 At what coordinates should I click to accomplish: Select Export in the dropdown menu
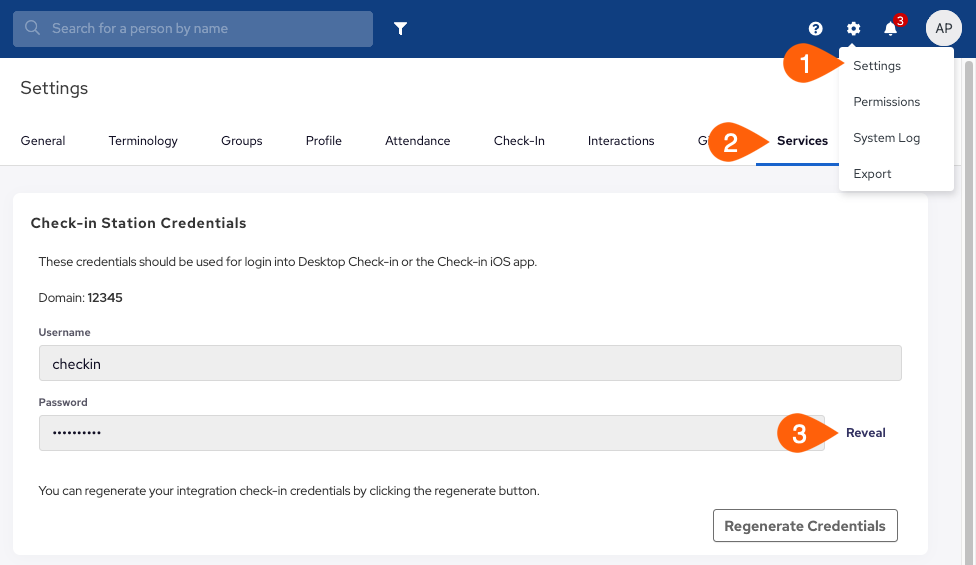pyautogui.click(x=872, y=174)
